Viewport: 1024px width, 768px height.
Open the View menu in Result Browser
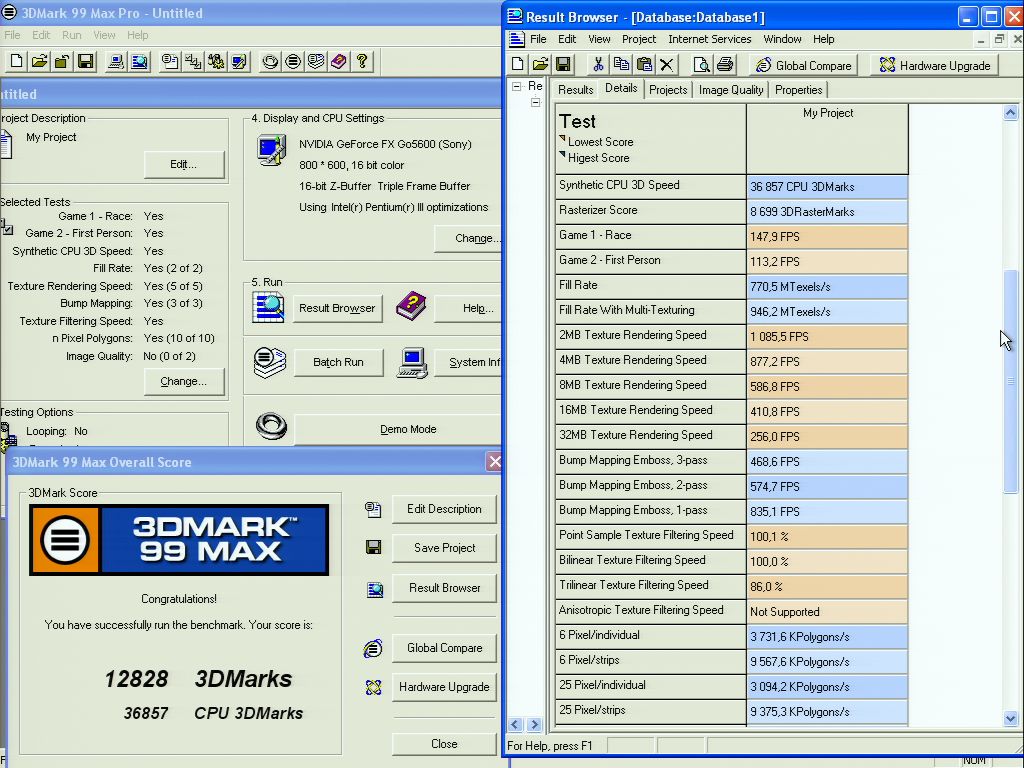[599, 39]
